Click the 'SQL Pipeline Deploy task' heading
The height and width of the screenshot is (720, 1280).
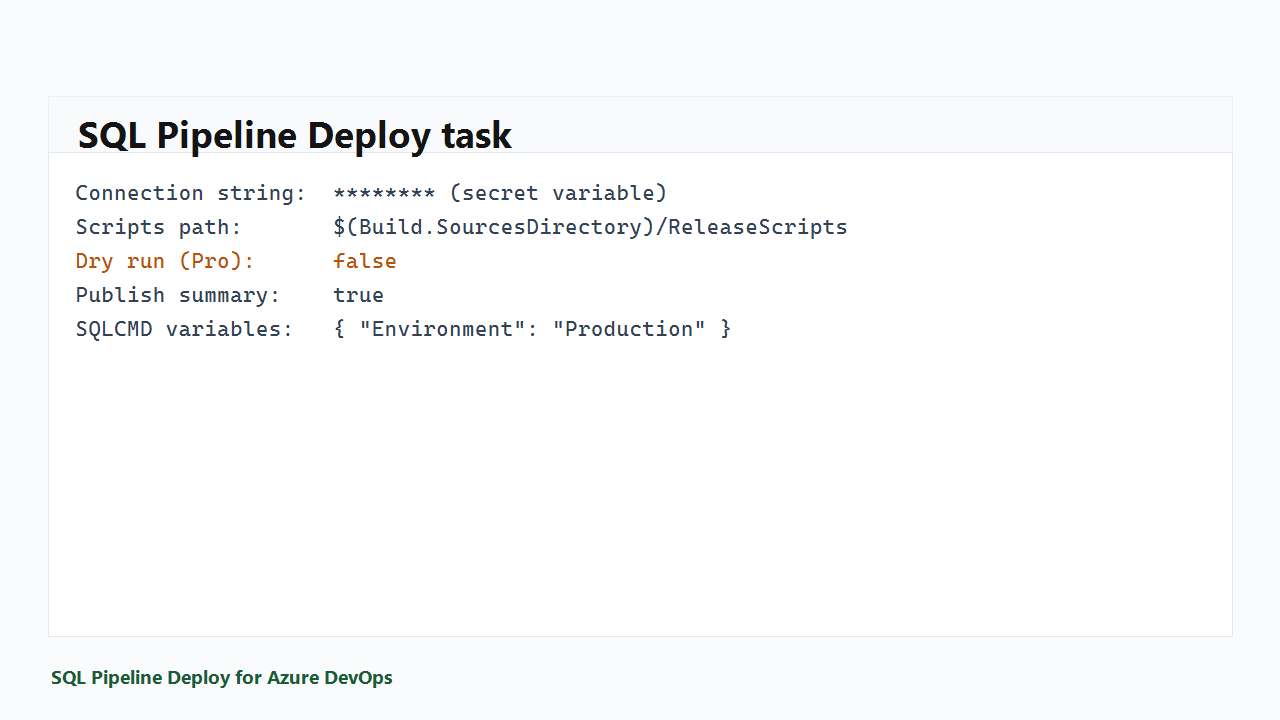point(295,135)
